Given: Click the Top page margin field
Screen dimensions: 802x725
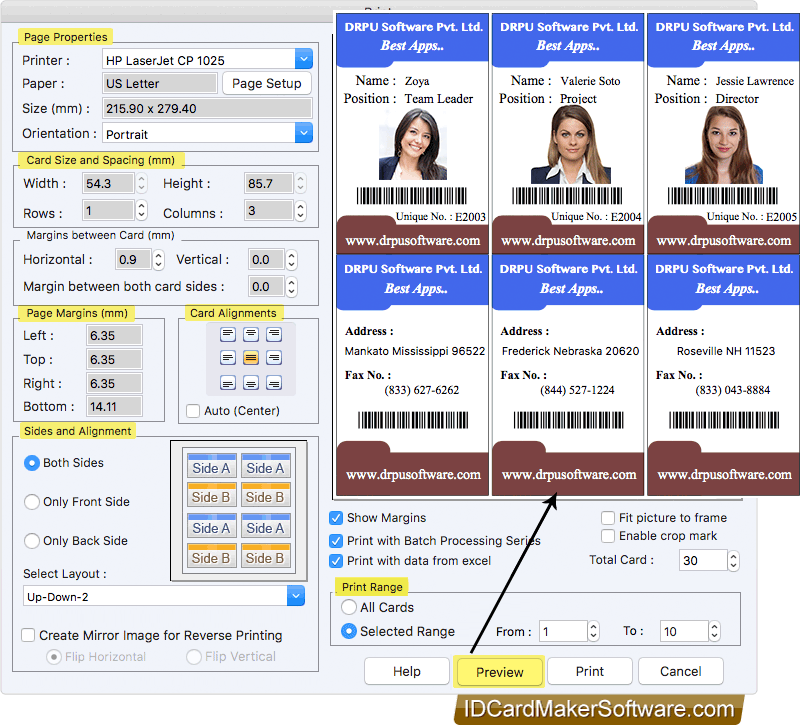Looking at the screenshot, I should (x=114, y=360).
